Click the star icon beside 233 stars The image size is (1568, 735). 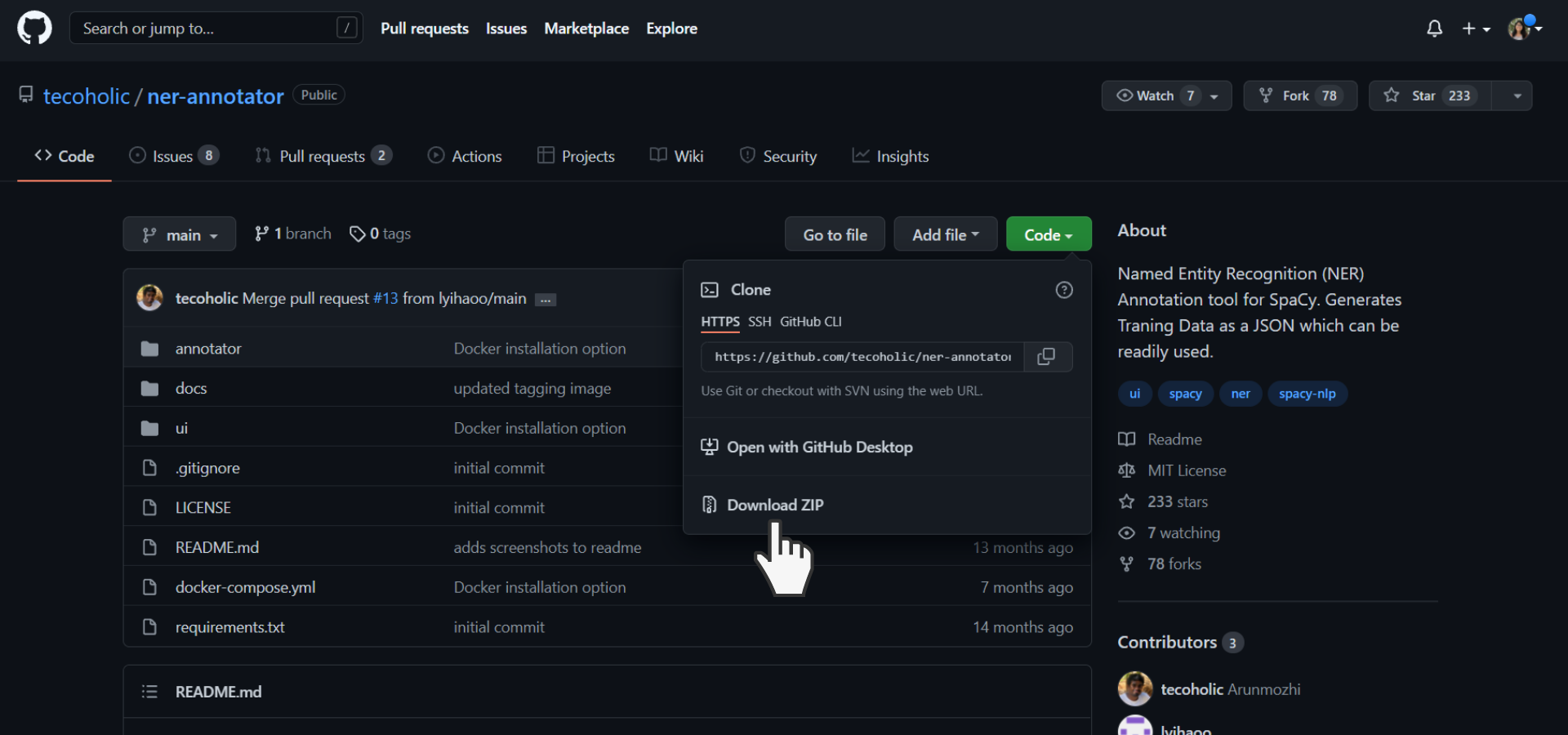[1127, 501]
